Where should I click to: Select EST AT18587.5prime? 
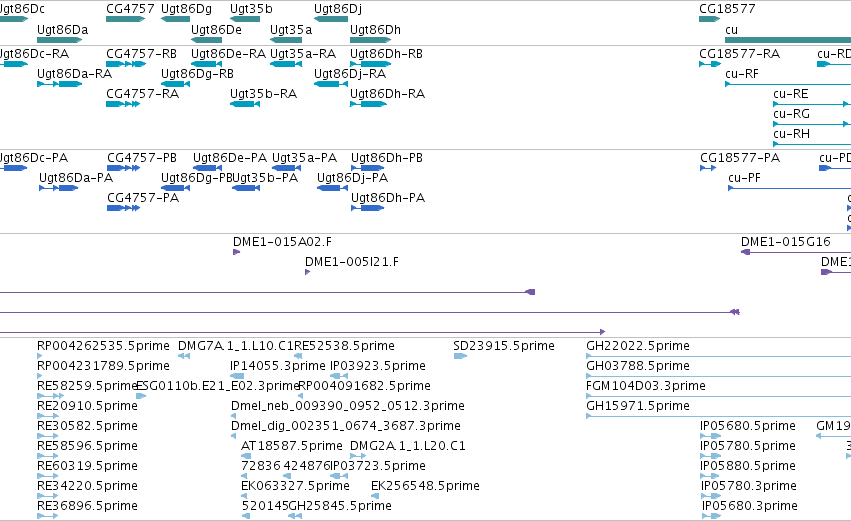pyautogui.click(x=291, y=447)
